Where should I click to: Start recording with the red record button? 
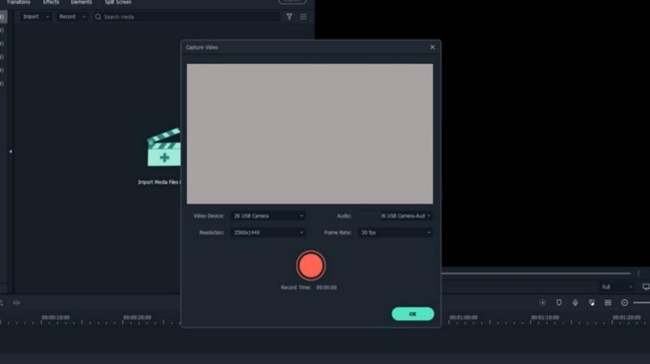(310, 265)
